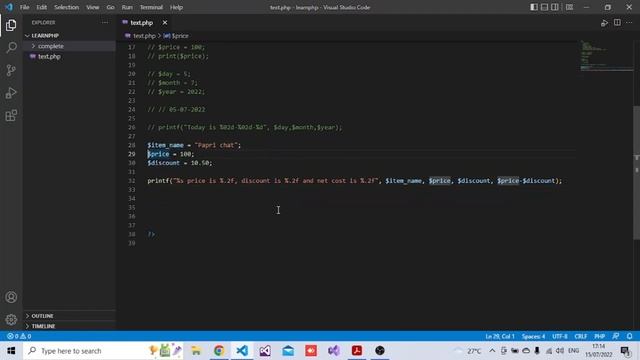Click the code minimap
Image resolution: width=640 pixels, height=360 pixels.
point(606,56)
